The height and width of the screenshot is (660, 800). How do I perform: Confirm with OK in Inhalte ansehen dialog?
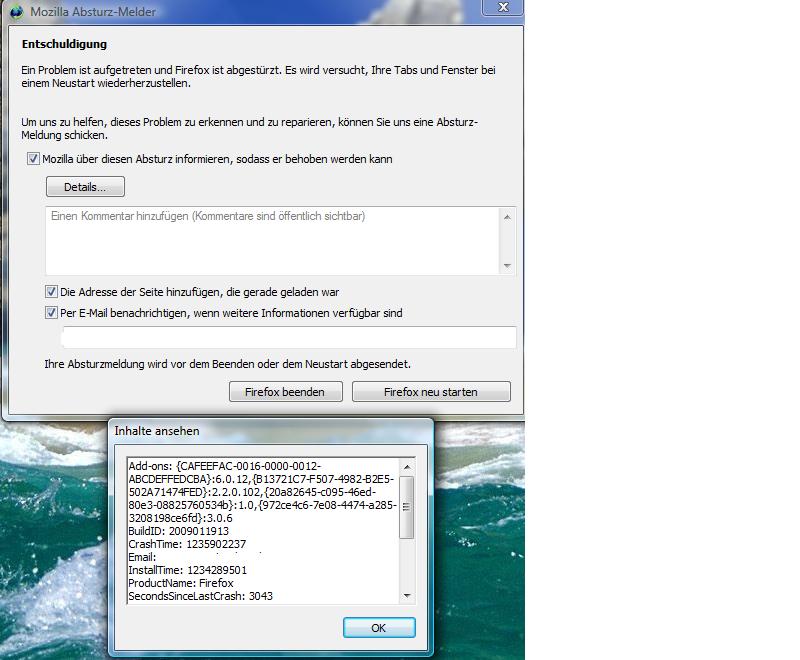point(379,628)
